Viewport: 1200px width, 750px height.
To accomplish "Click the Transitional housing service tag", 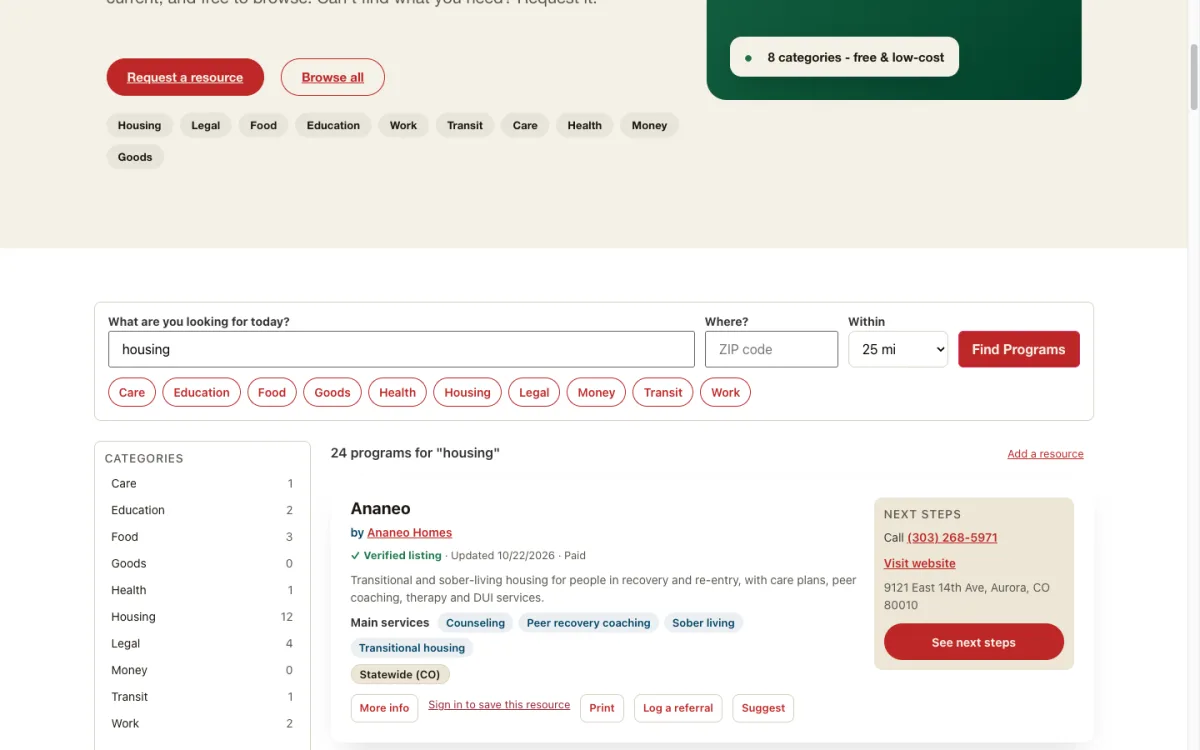I will (x=412, y=648).
